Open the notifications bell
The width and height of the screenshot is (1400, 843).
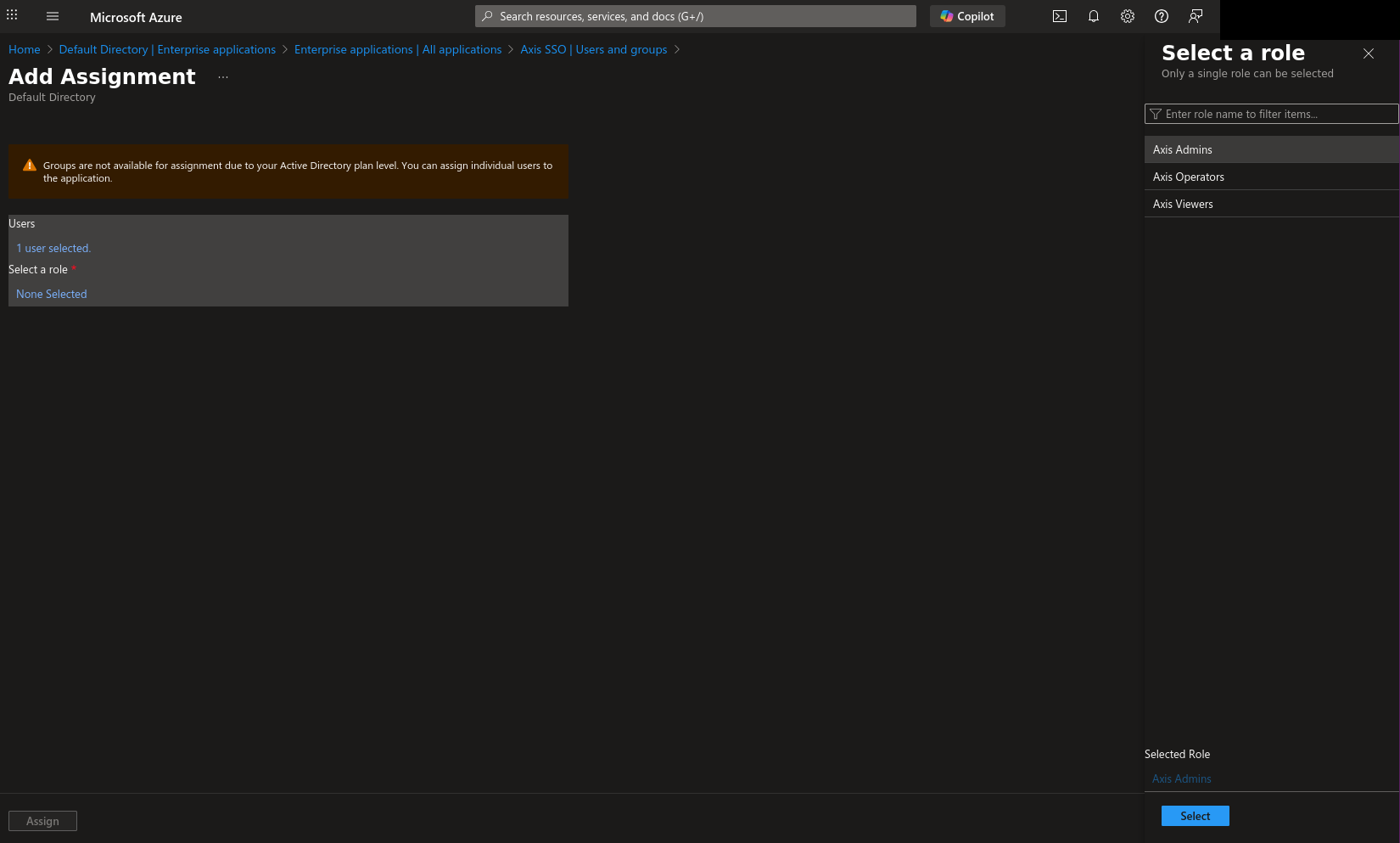point(1093,16)
